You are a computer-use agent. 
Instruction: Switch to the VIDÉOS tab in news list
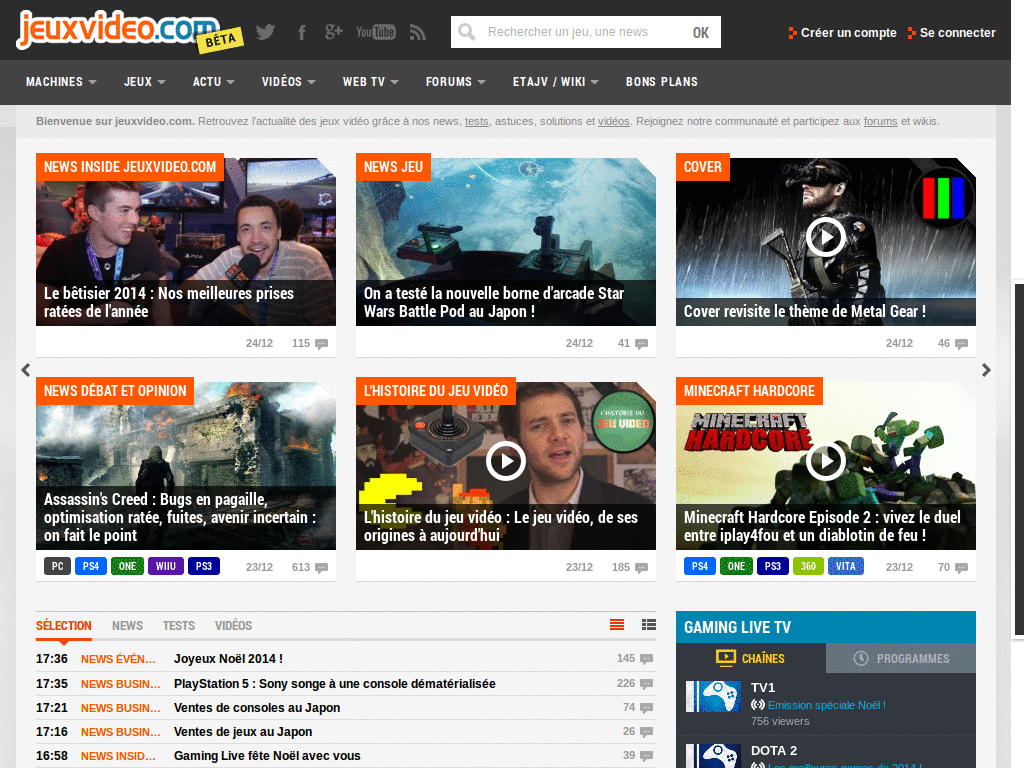point(233,626)
